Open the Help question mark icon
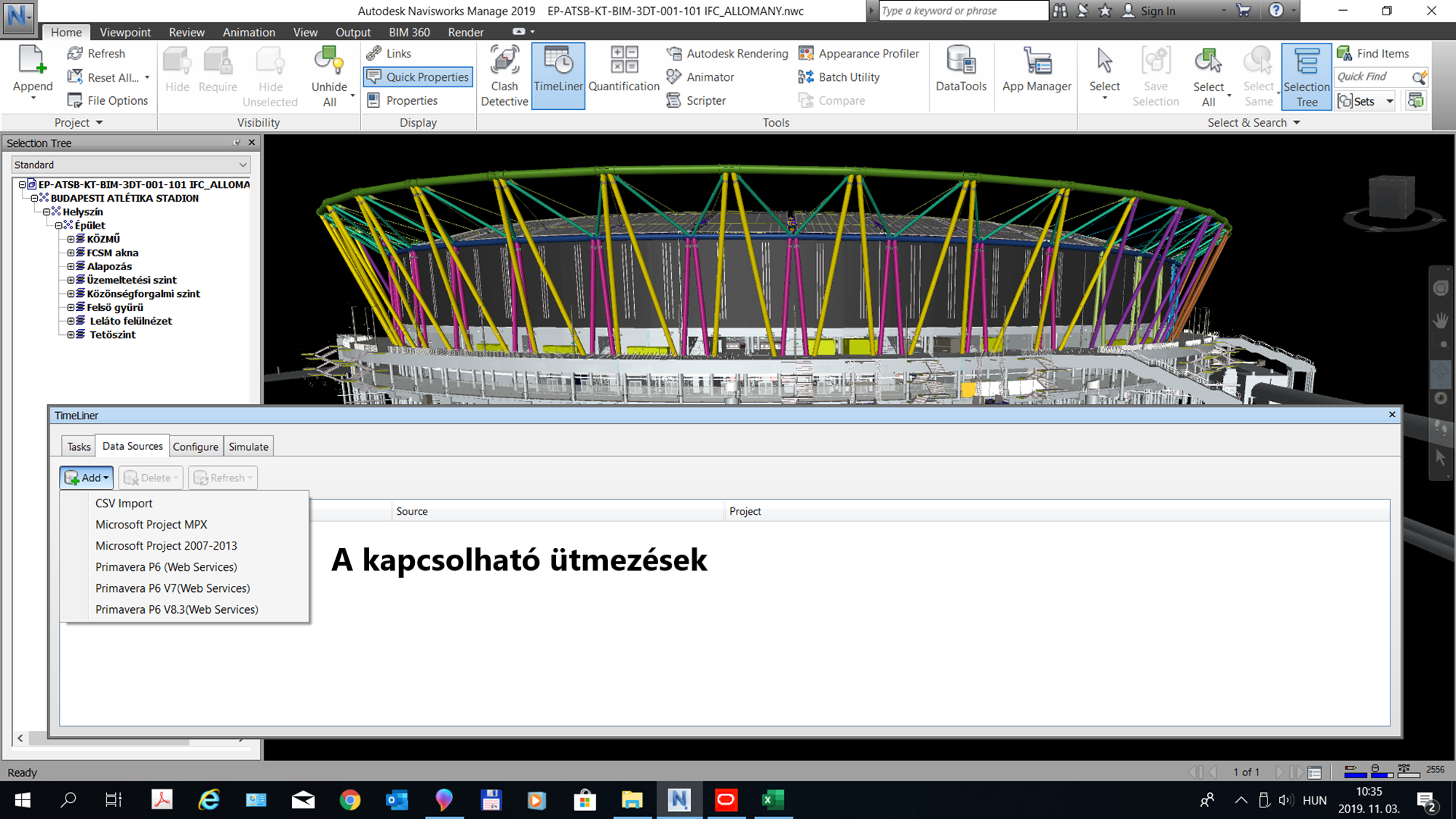The image size is (1456, 819). coord(1275,10)
